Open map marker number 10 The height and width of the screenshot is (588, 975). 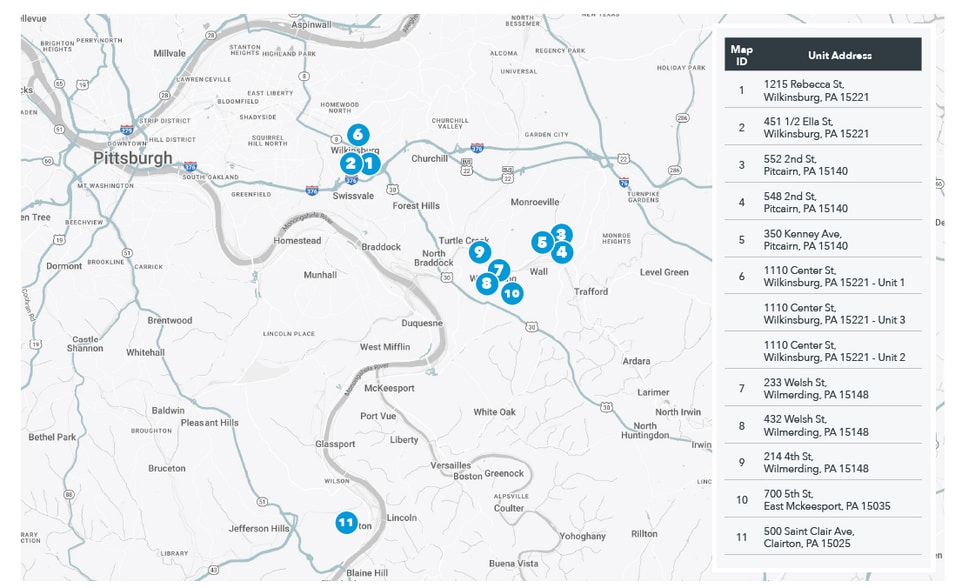pos(512,293)
